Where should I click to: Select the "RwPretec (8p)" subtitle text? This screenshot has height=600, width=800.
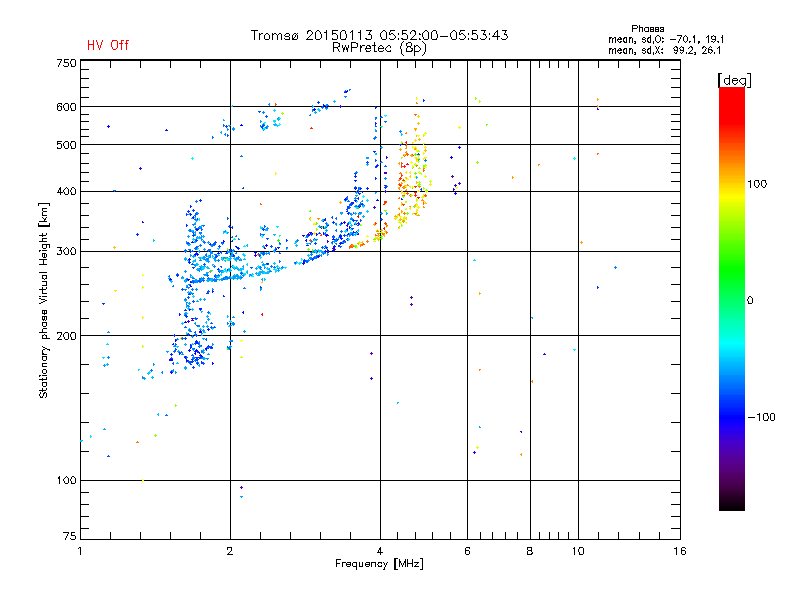coord(379,47)
